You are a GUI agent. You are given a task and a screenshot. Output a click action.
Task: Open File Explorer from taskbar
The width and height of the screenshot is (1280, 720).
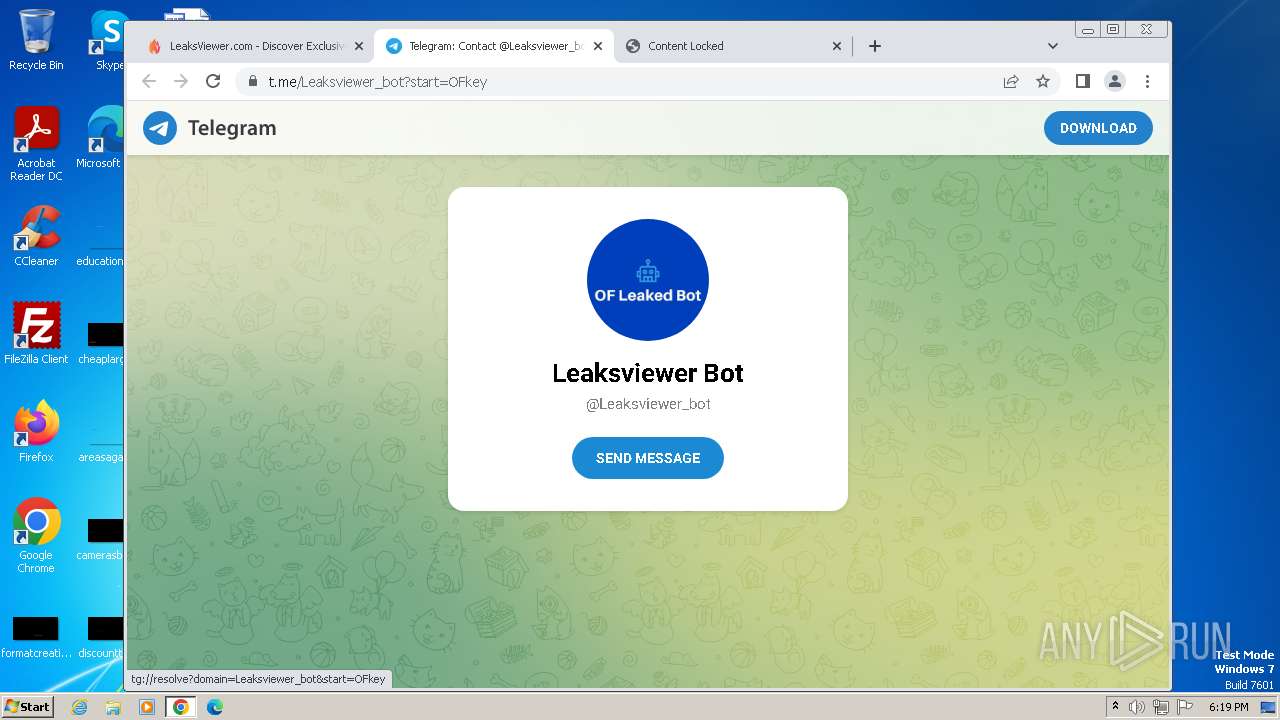[113, 707]
